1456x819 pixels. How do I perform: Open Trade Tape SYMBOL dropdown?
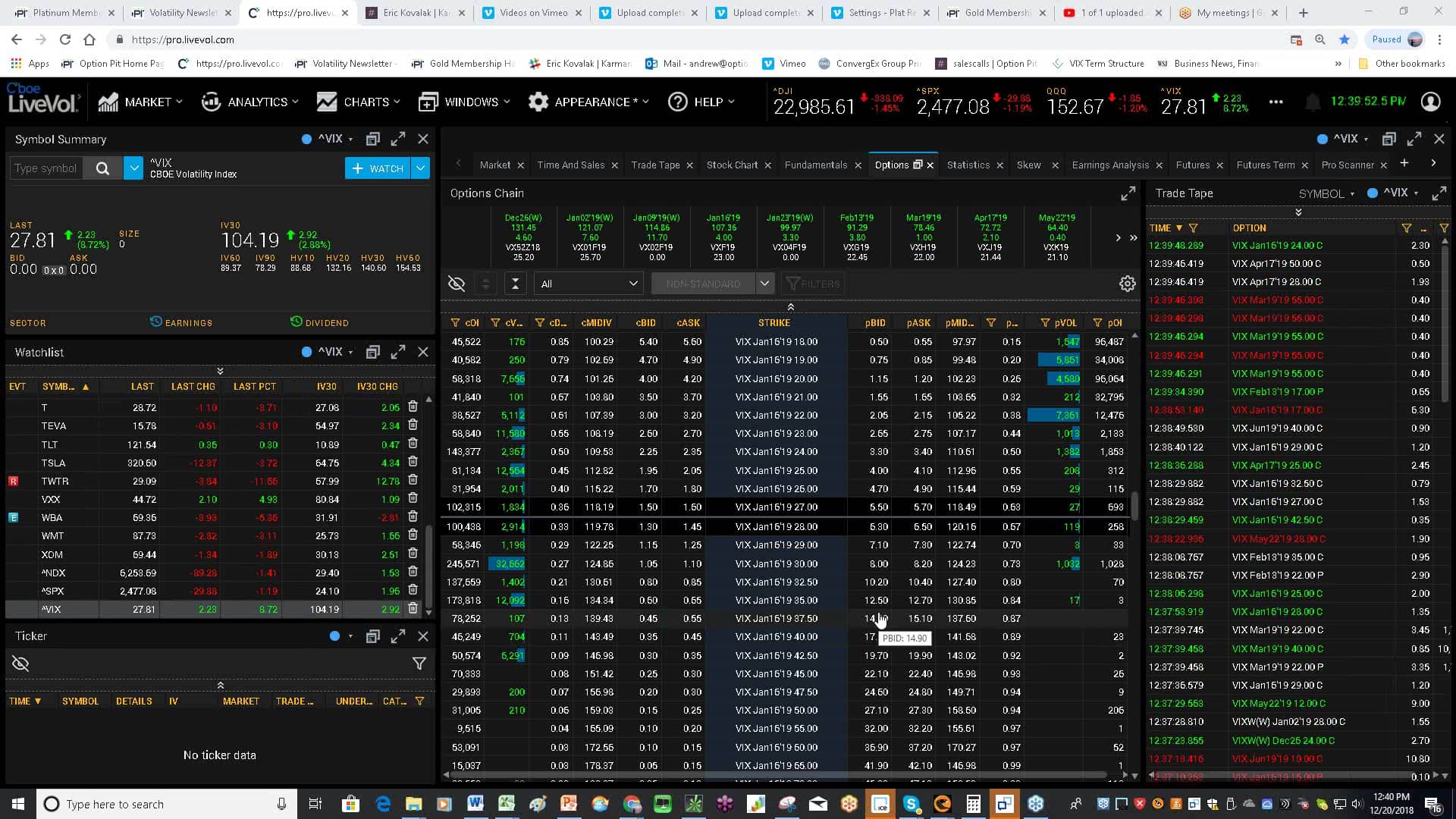tap(1326, 193)
